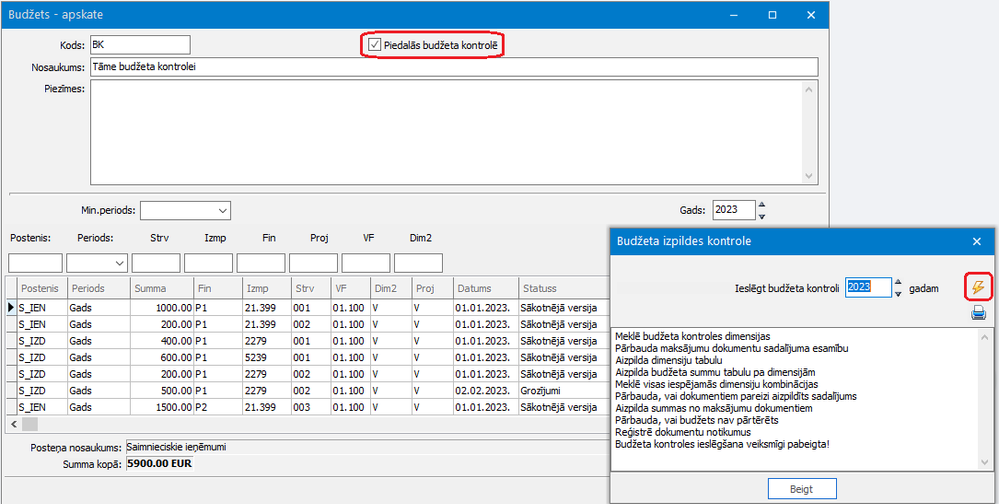Decrease the Gads year value
Viewport: 999px width, 504px height.
pos(761,216)
